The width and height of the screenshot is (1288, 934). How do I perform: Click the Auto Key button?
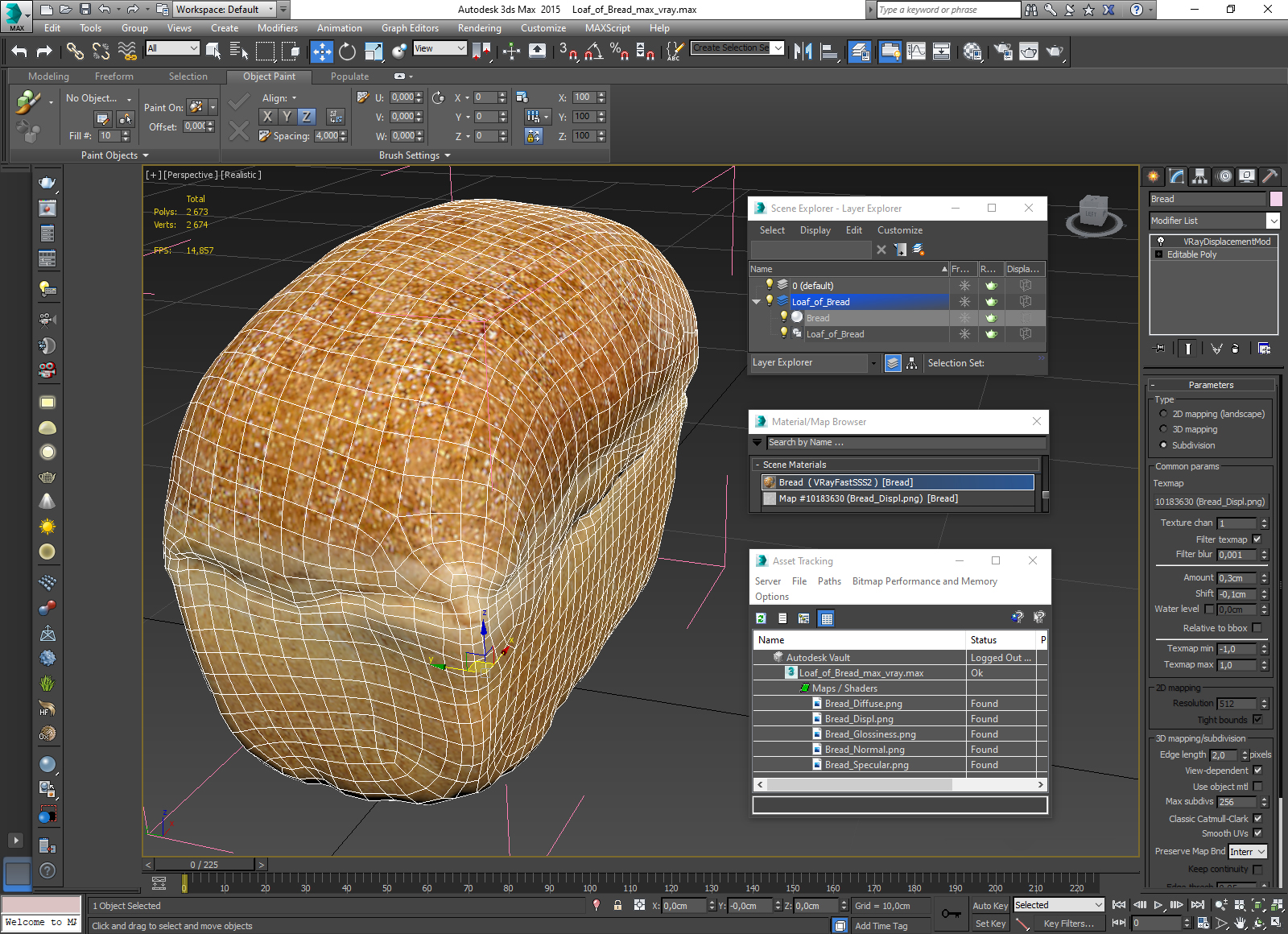pyautogui.click(x=990, y=906)
